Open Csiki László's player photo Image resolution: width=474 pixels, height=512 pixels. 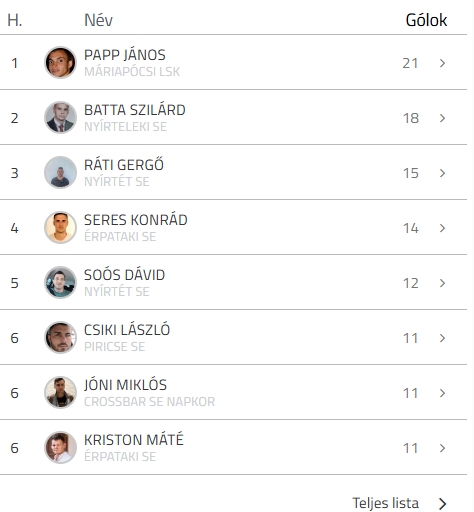pos(60,337)
